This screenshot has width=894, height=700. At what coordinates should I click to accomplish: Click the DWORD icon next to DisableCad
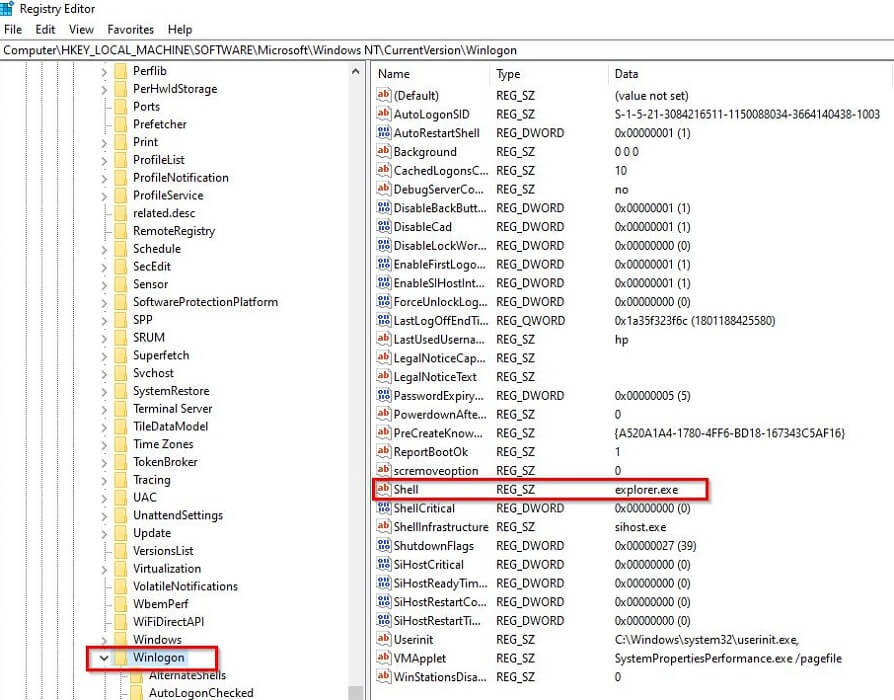pos(382,227)
